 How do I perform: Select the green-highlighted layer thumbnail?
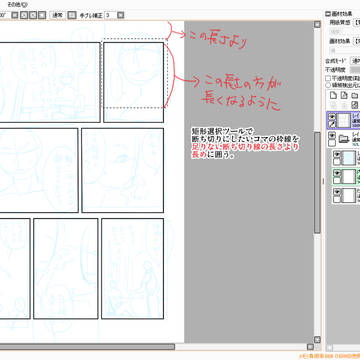tap(349, 177)
